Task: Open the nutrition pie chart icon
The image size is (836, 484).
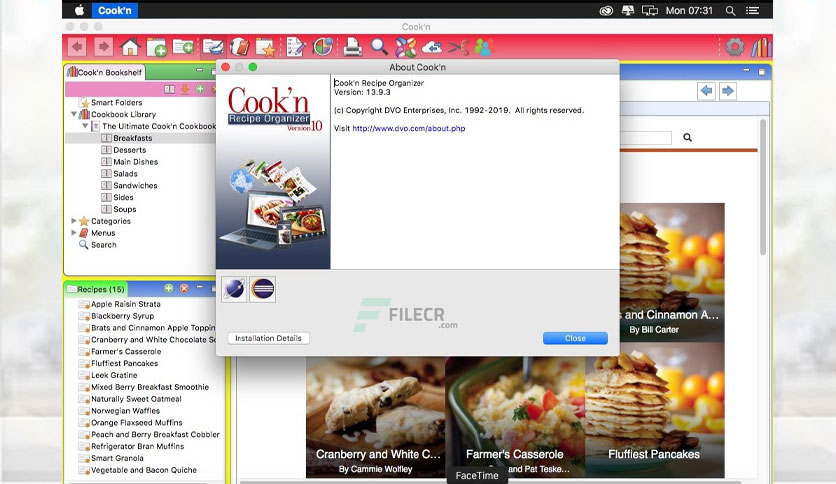Action: [x=323, y=47]
